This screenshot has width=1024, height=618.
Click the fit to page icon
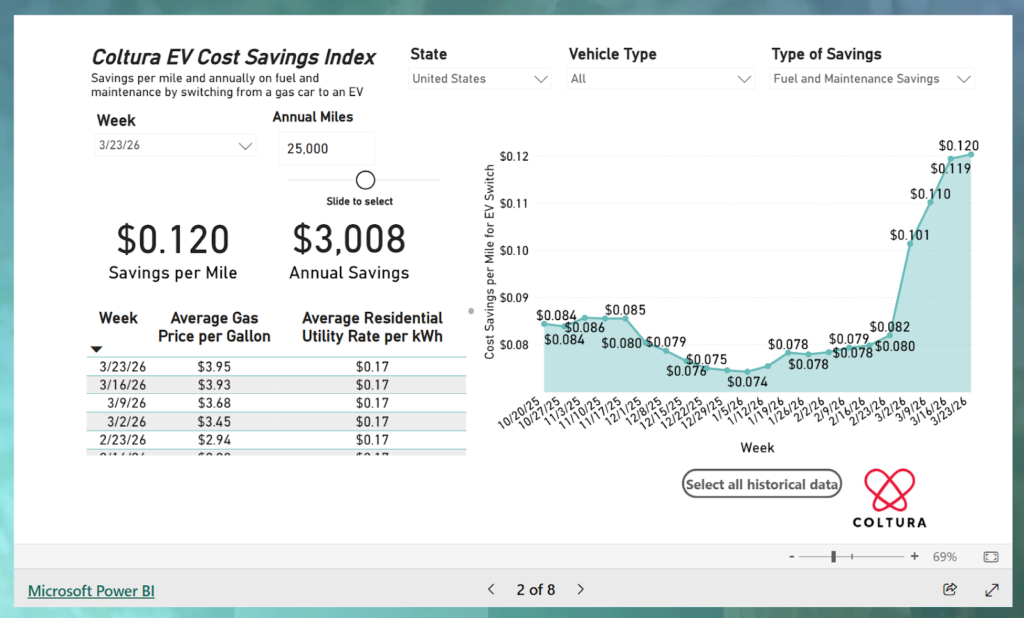(x=990, y=556)
